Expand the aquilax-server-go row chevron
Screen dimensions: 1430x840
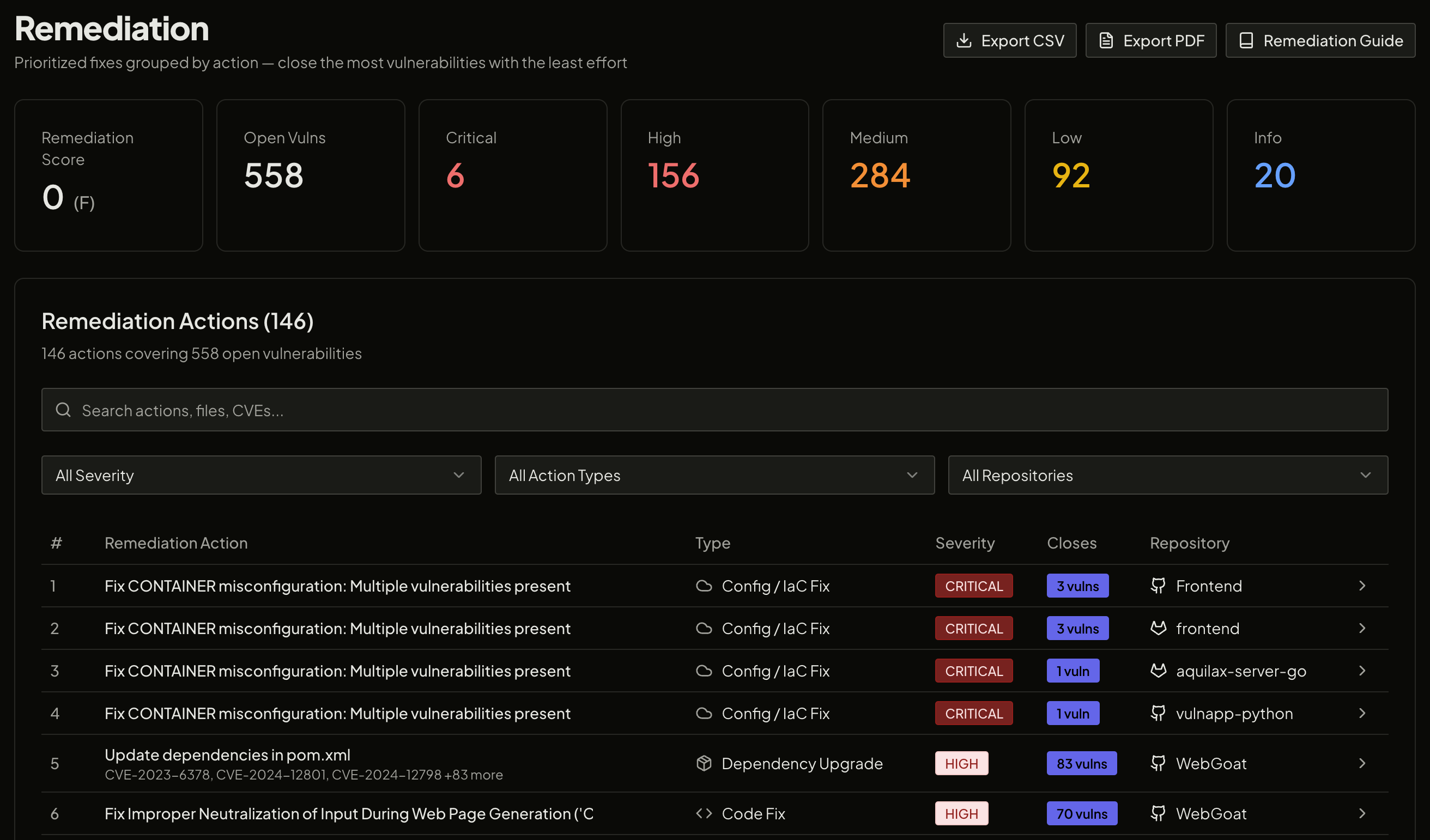click(1362, 671)
